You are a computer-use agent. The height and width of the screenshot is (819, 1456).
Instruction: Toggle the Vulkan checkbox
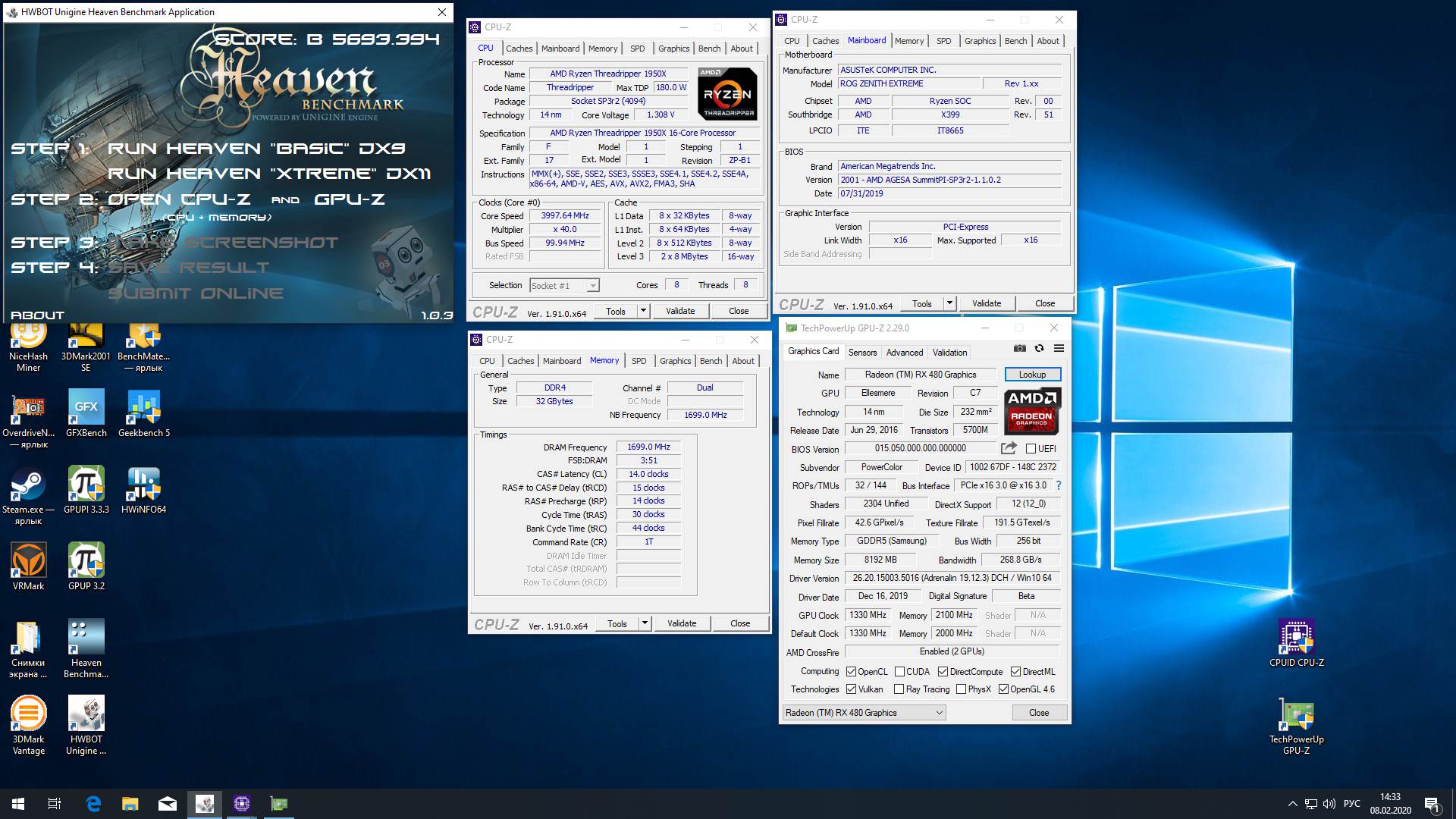(x=851, y=689)
